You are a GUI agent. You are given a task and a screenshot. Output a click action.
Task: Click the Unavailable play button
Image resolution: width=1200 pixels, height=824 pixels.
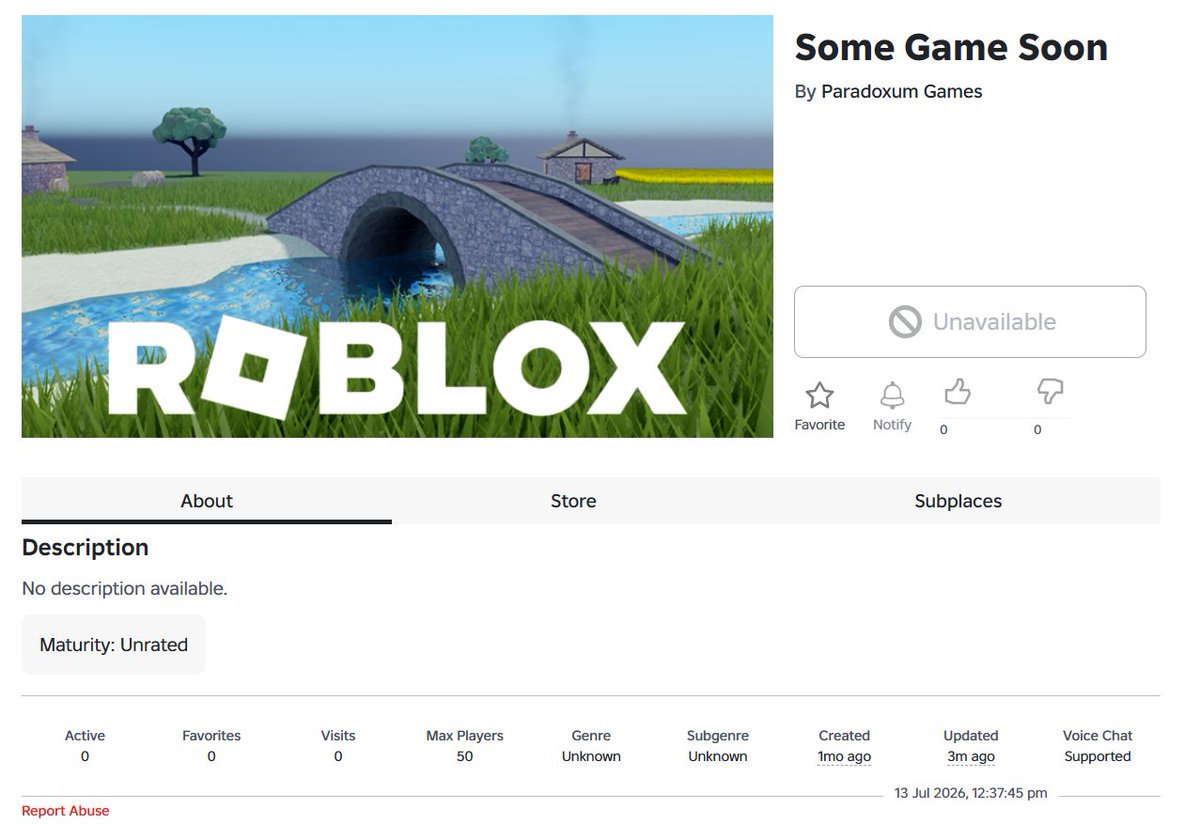point(970,322)
